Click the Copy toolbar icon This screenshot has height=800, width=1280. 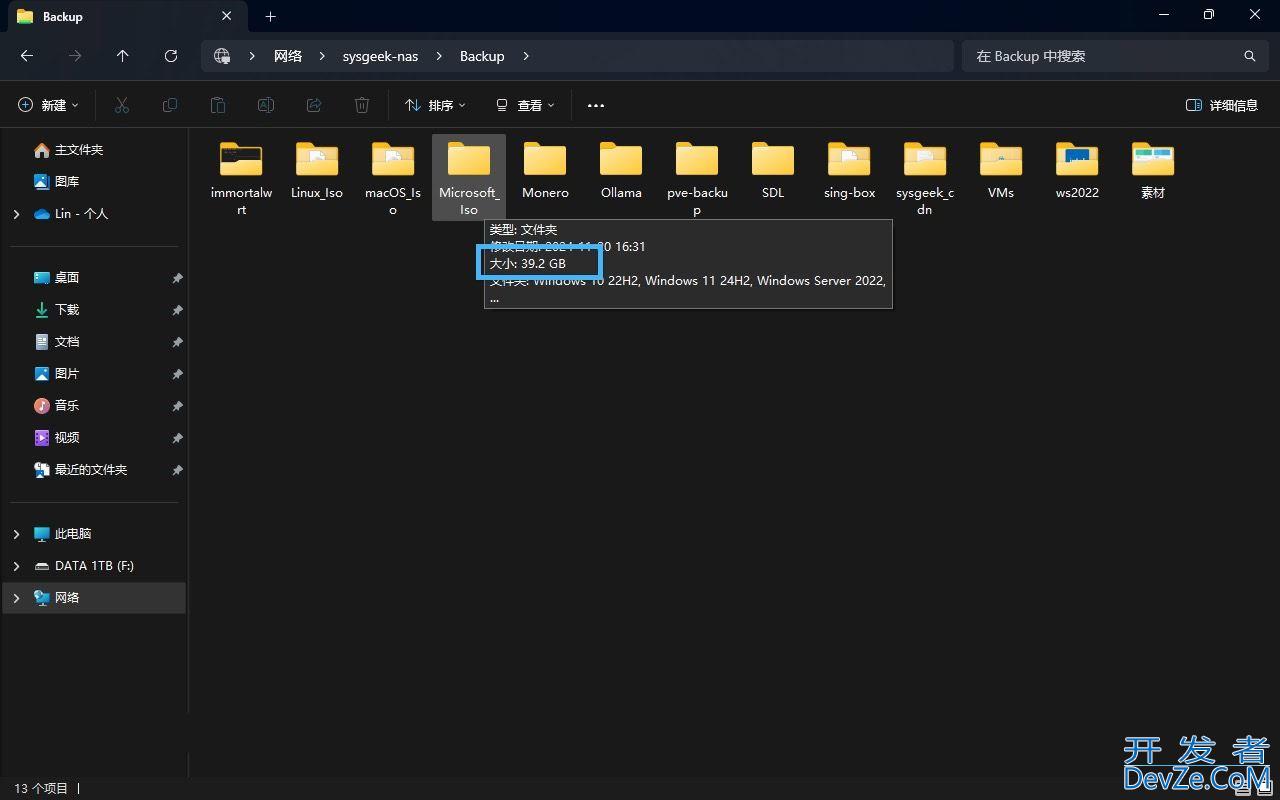(x=170, y=105)
